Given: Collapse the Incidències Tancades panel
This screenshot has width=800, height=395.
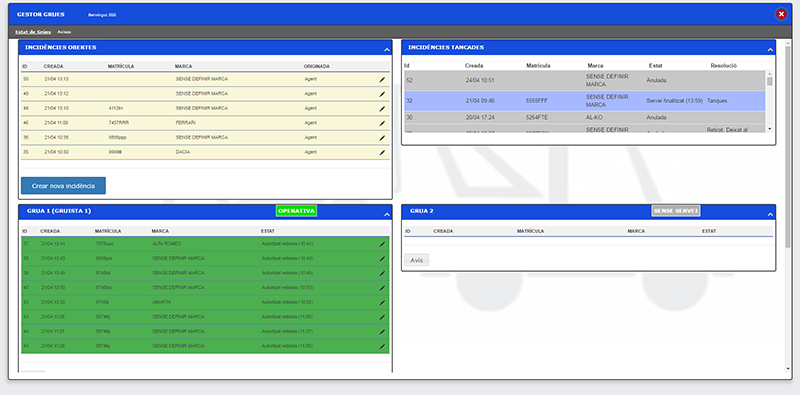Looking at the screenshot, I should point(770,50).
